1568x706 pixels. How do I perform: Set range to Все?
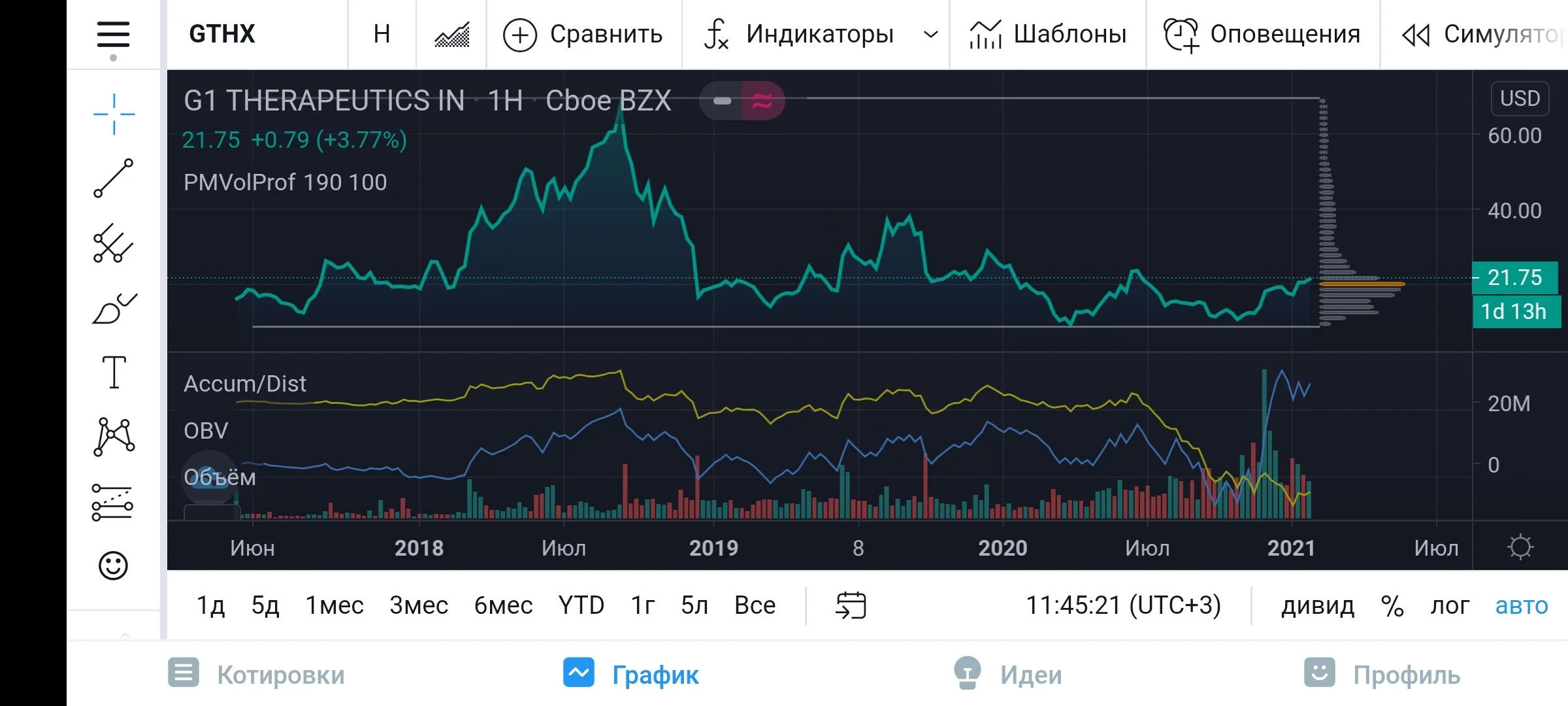click(x=755, y=605)
